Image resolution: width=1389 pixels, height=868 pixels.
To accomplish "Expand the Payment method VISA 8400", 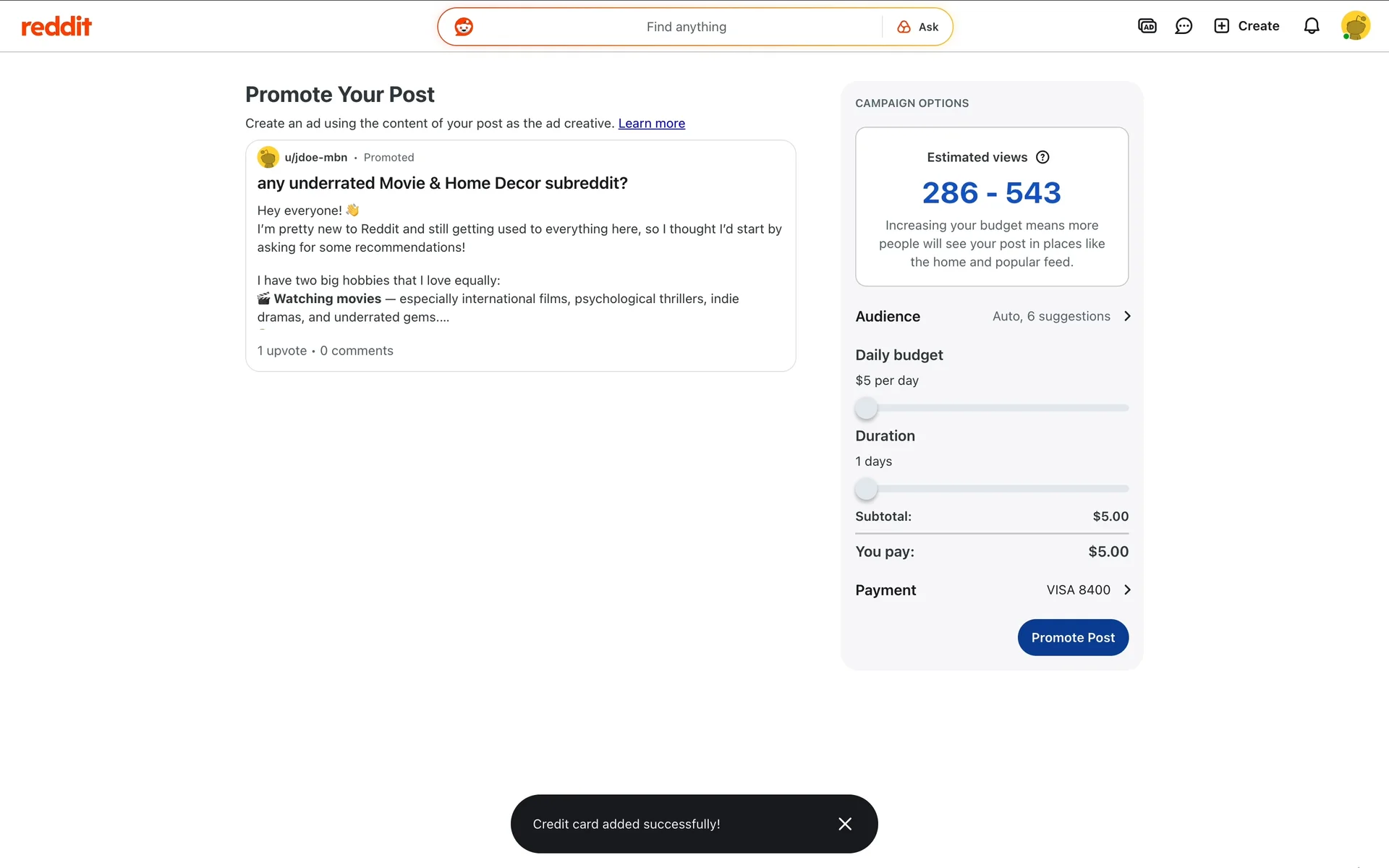I will 1126,590.
